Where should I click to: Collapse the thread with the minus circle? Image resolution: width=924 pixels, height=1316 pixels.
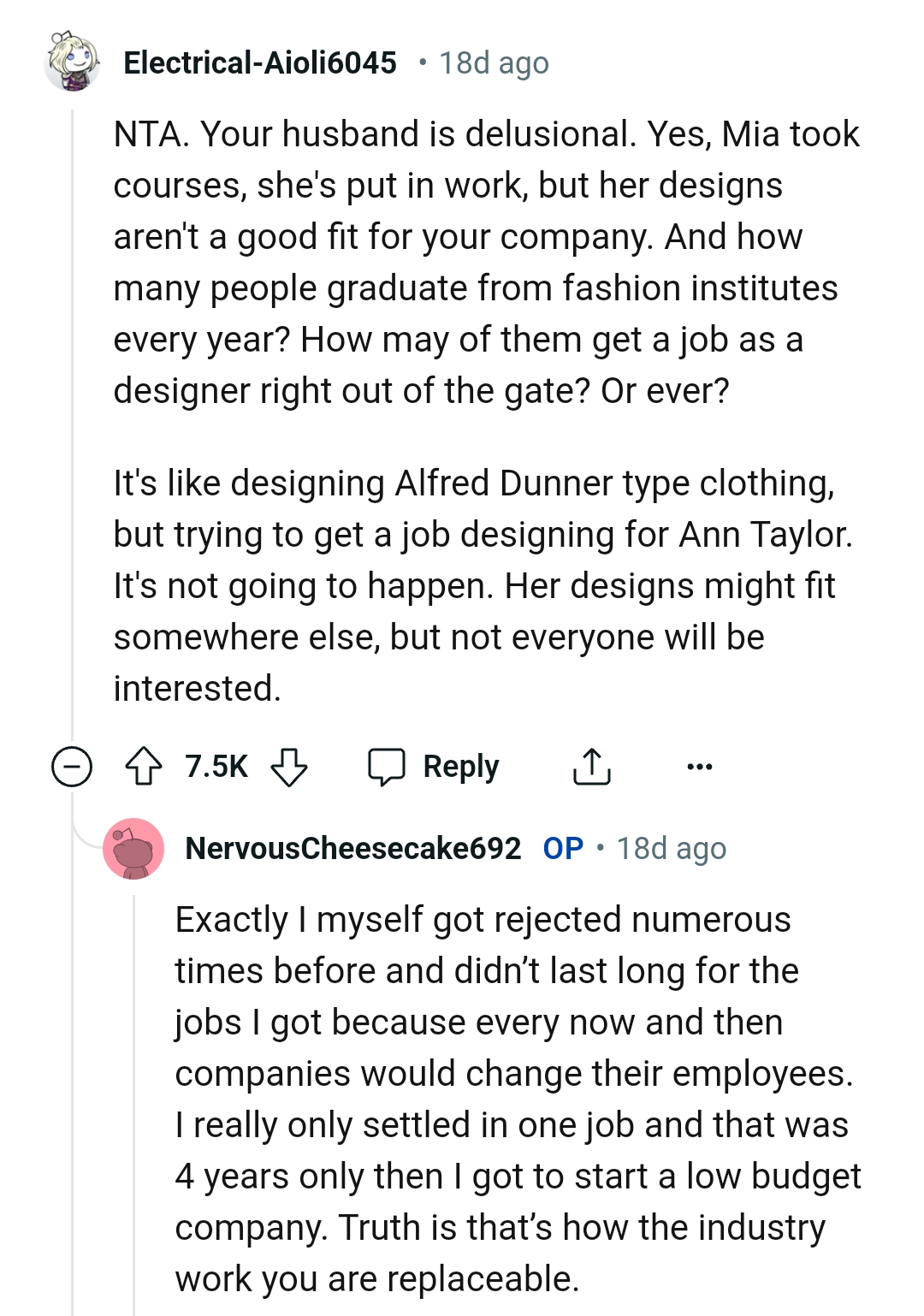[x=72, y=766]
